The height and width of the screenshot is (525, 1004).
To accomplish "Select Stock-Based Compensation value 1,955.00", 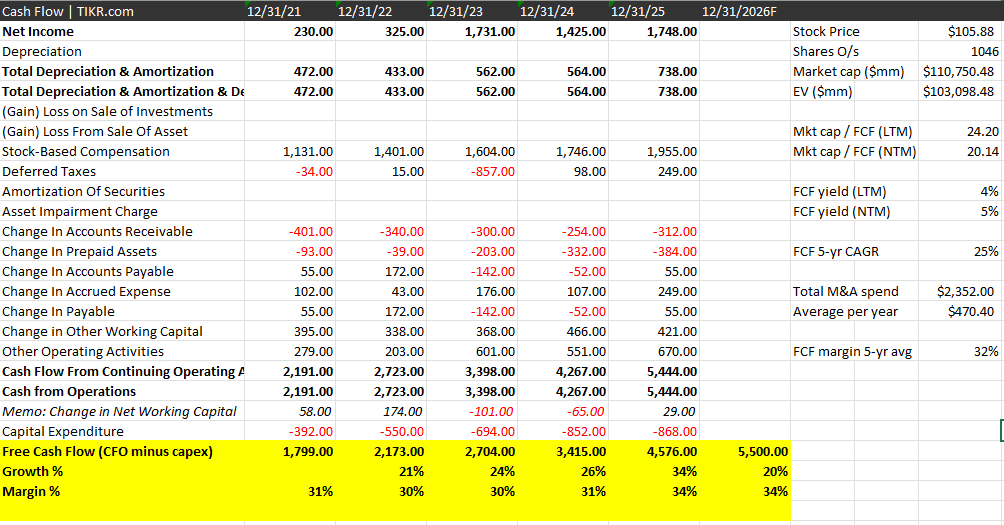I will (672, 152).
